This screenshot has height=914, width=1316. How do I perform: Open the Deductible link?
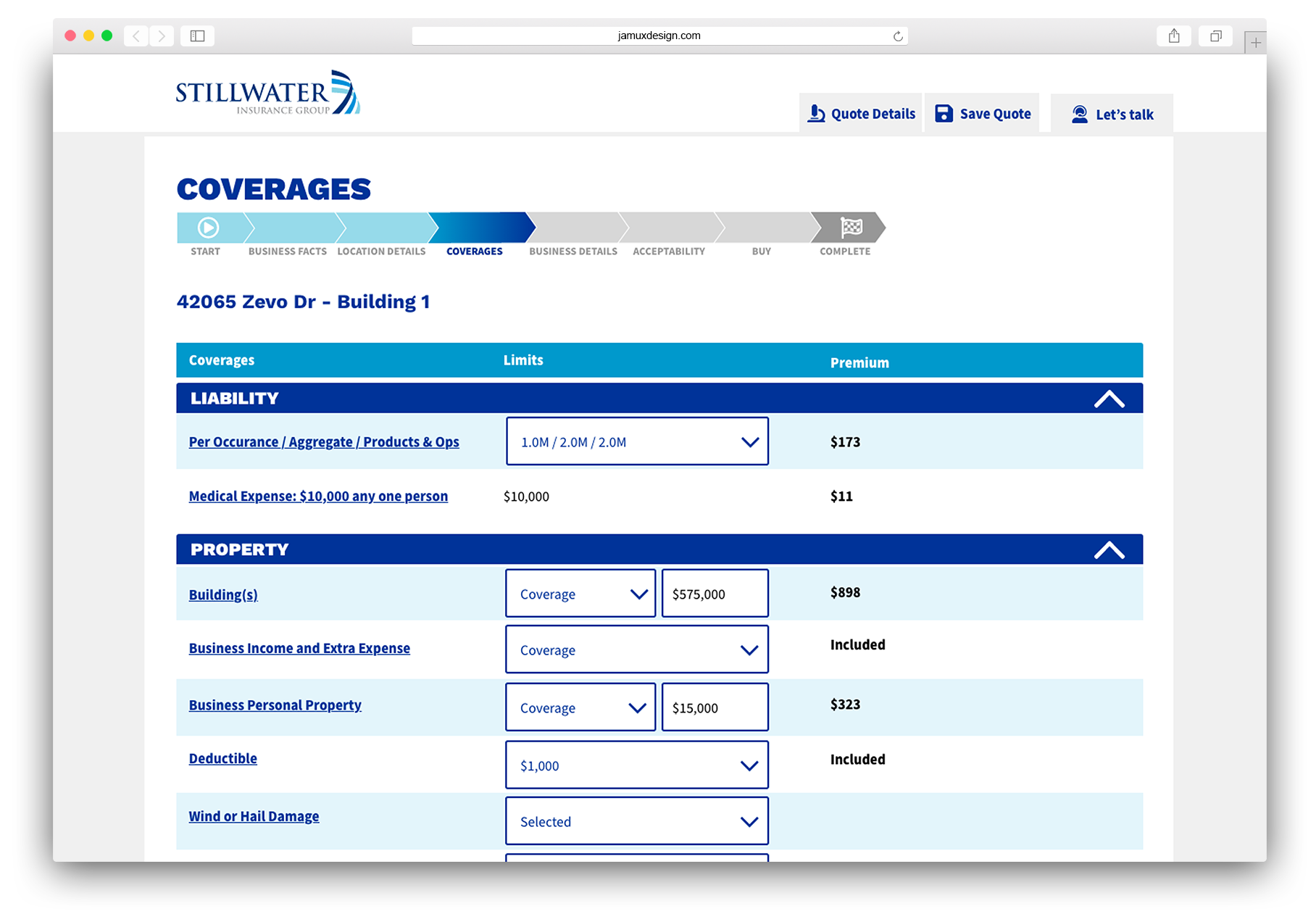(222, 759)
